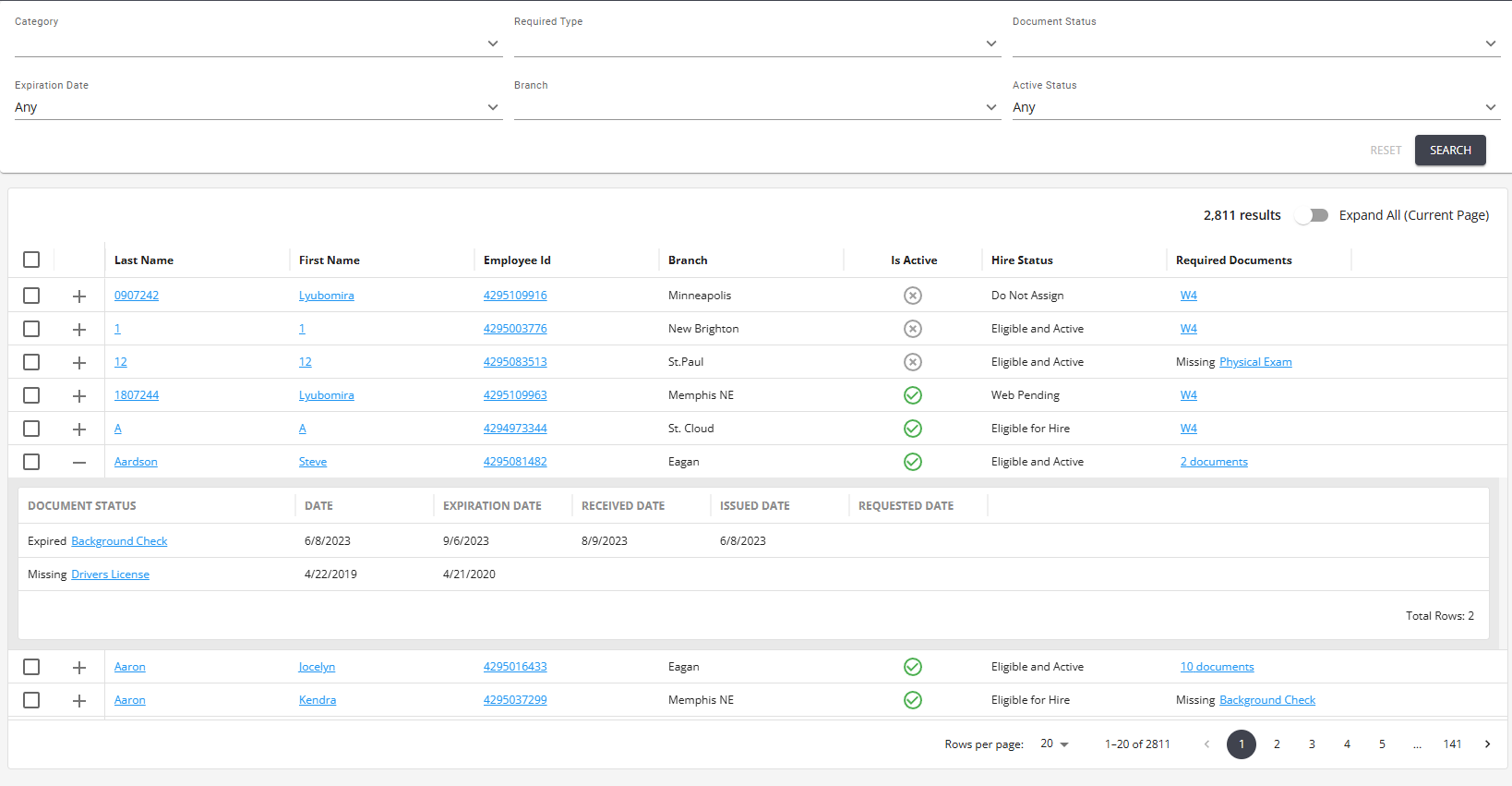The width and height of the screenshot is (1512, 786).
Task: Go to next page arrow
Action: 1487,744
